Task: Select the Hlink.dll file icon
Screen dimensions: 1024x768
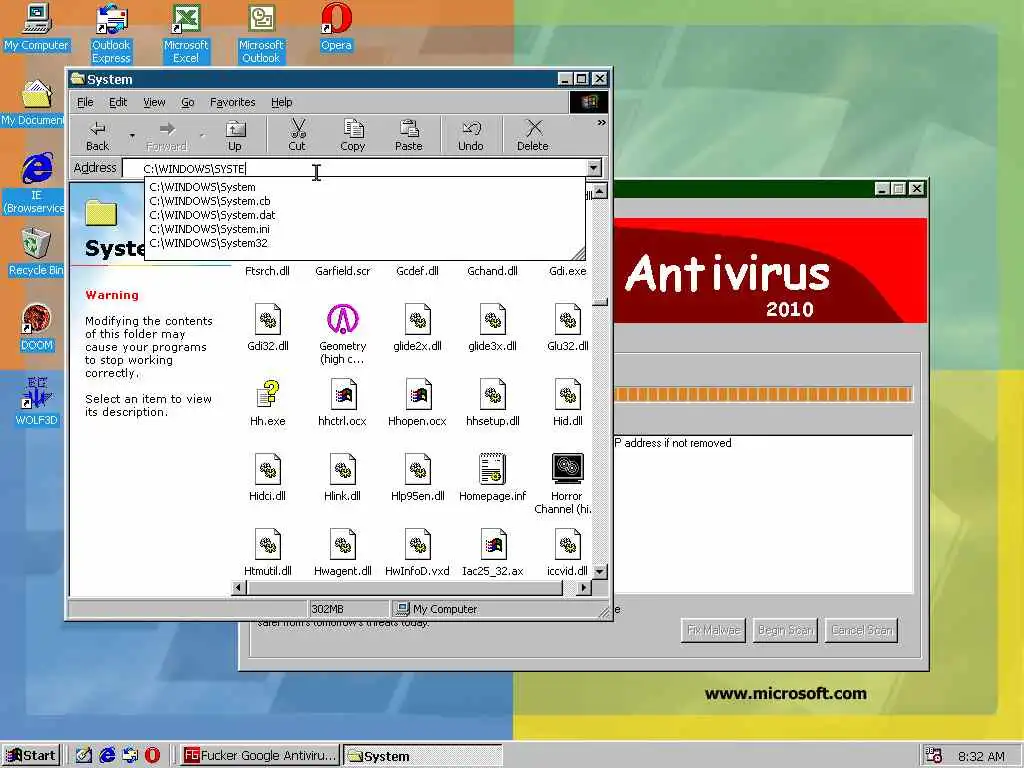Action: 343,470
